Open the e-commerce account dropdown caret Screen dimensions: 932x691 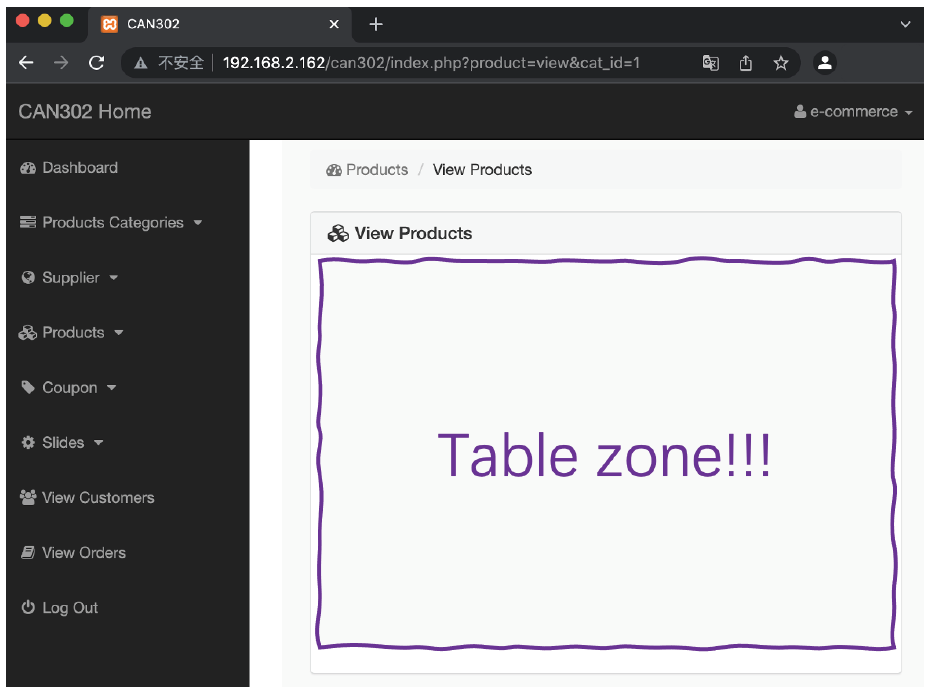pos(908,112)
